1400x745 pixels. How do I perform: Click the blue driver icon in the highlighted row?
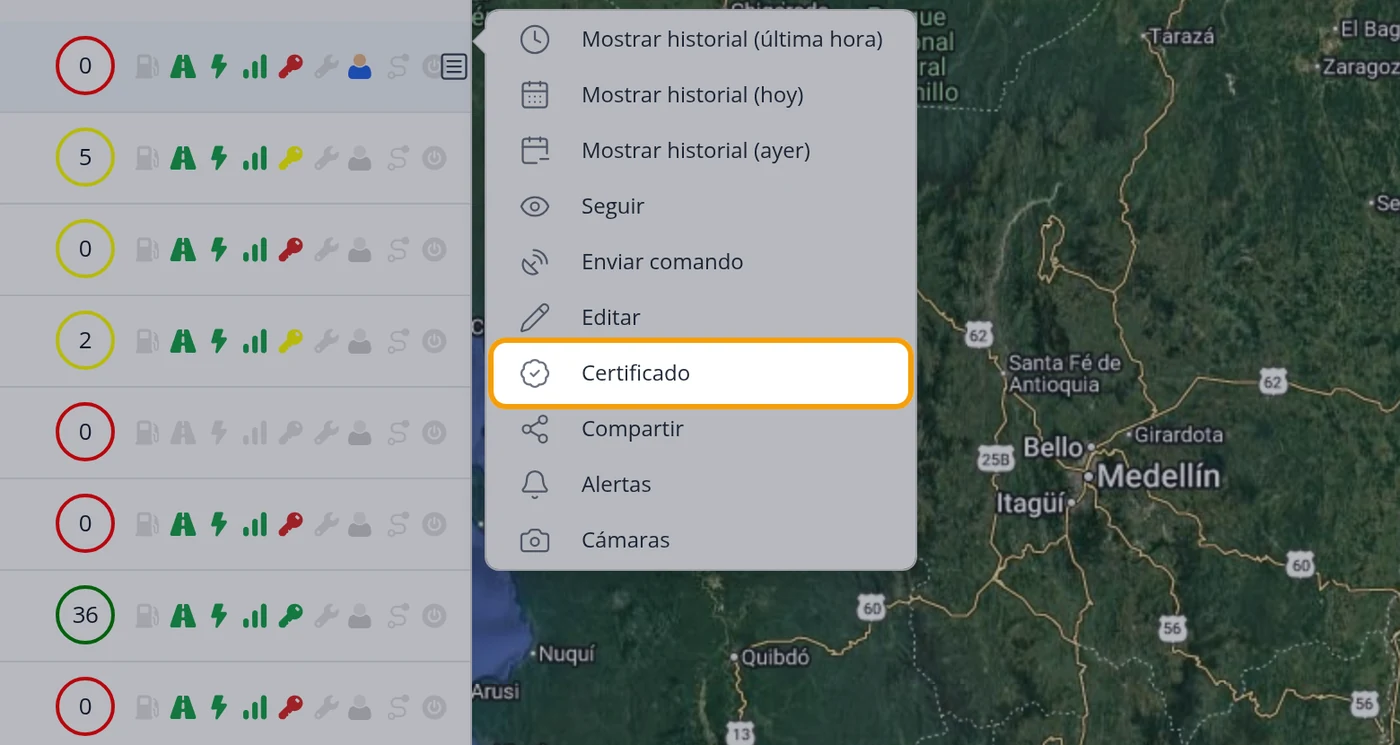tap(360, 67)
